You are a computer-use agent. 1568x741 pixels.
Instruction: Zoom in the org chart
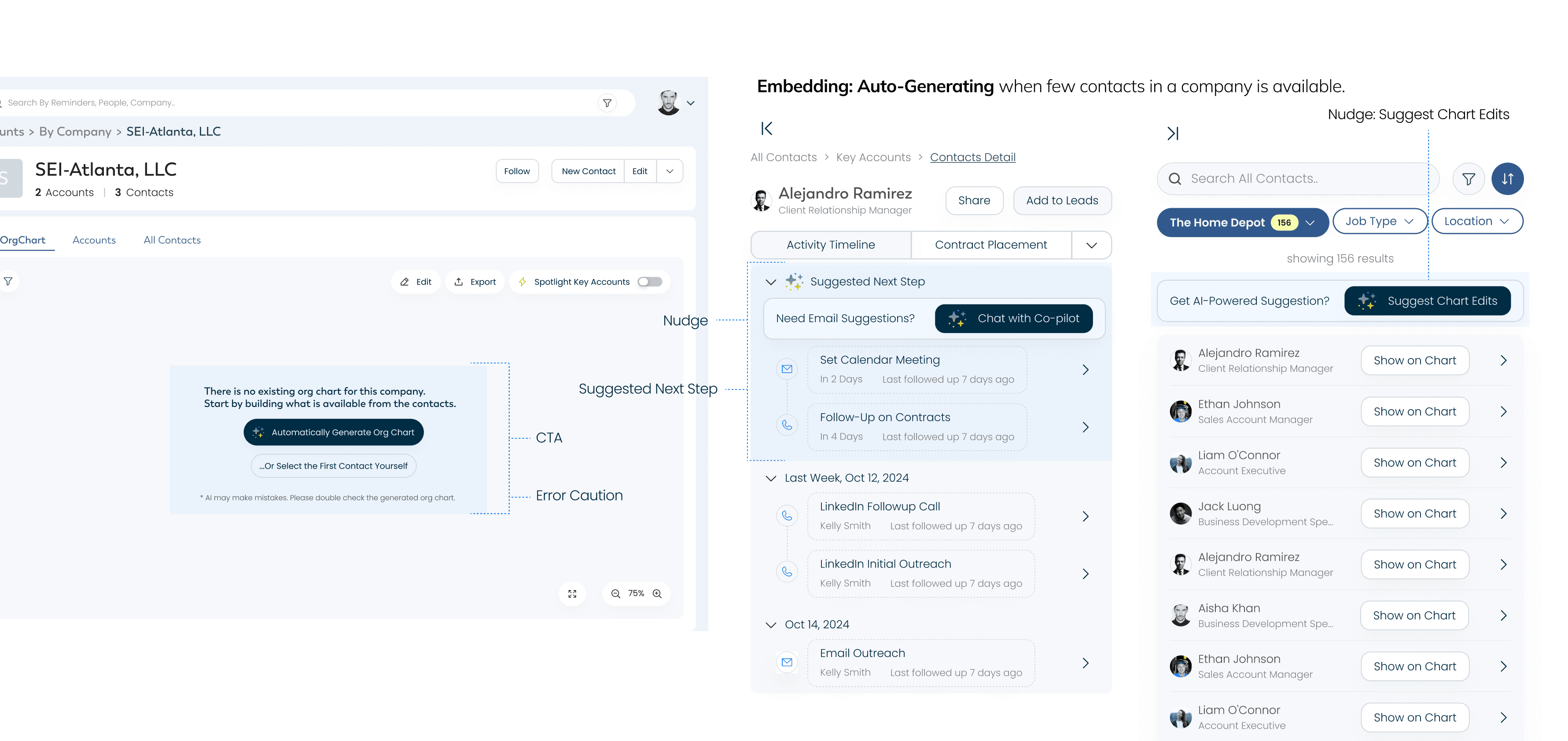coord(657,594)
